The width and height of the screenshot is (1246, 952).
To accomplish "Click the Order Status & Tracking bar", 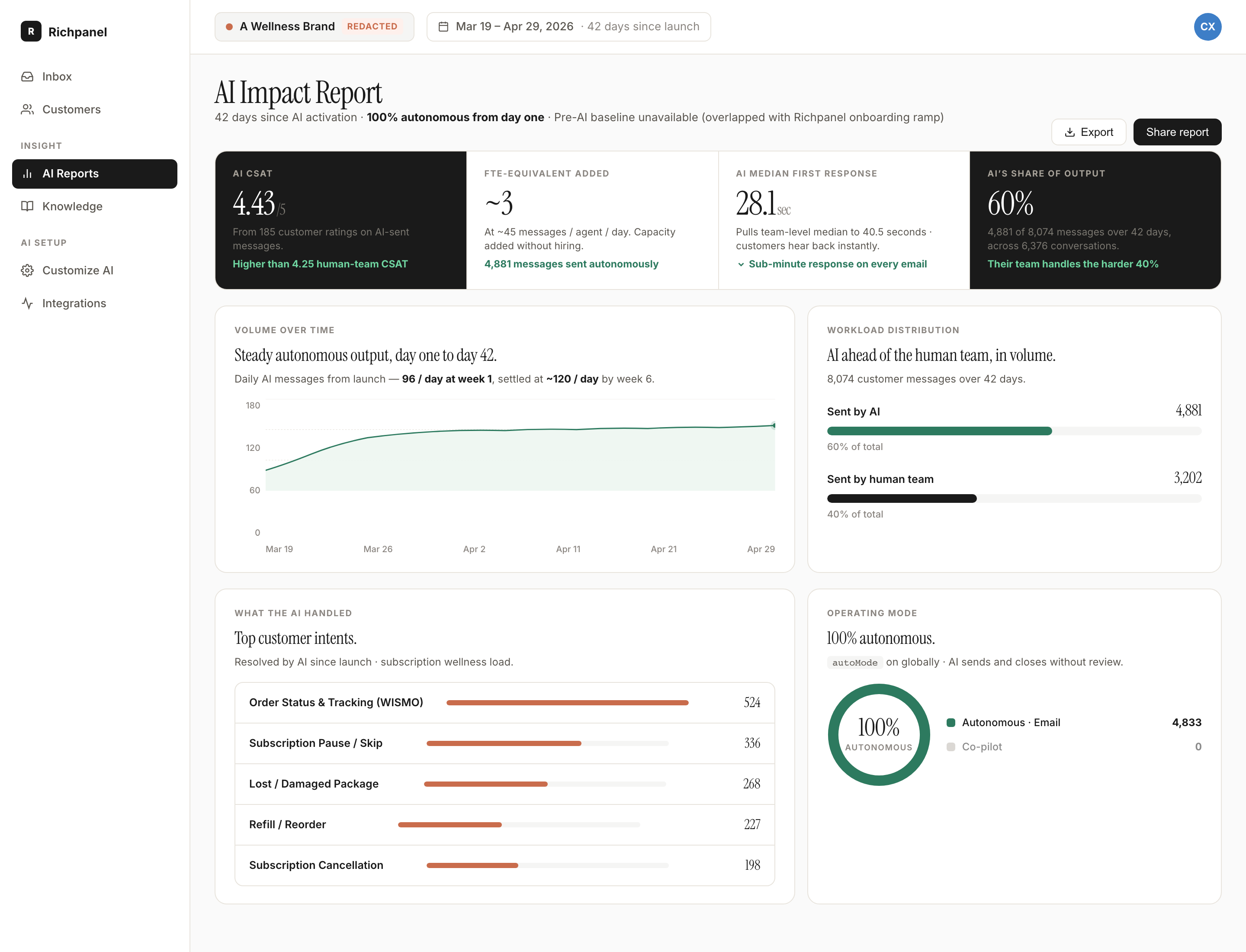I will (x=567, y=703).
